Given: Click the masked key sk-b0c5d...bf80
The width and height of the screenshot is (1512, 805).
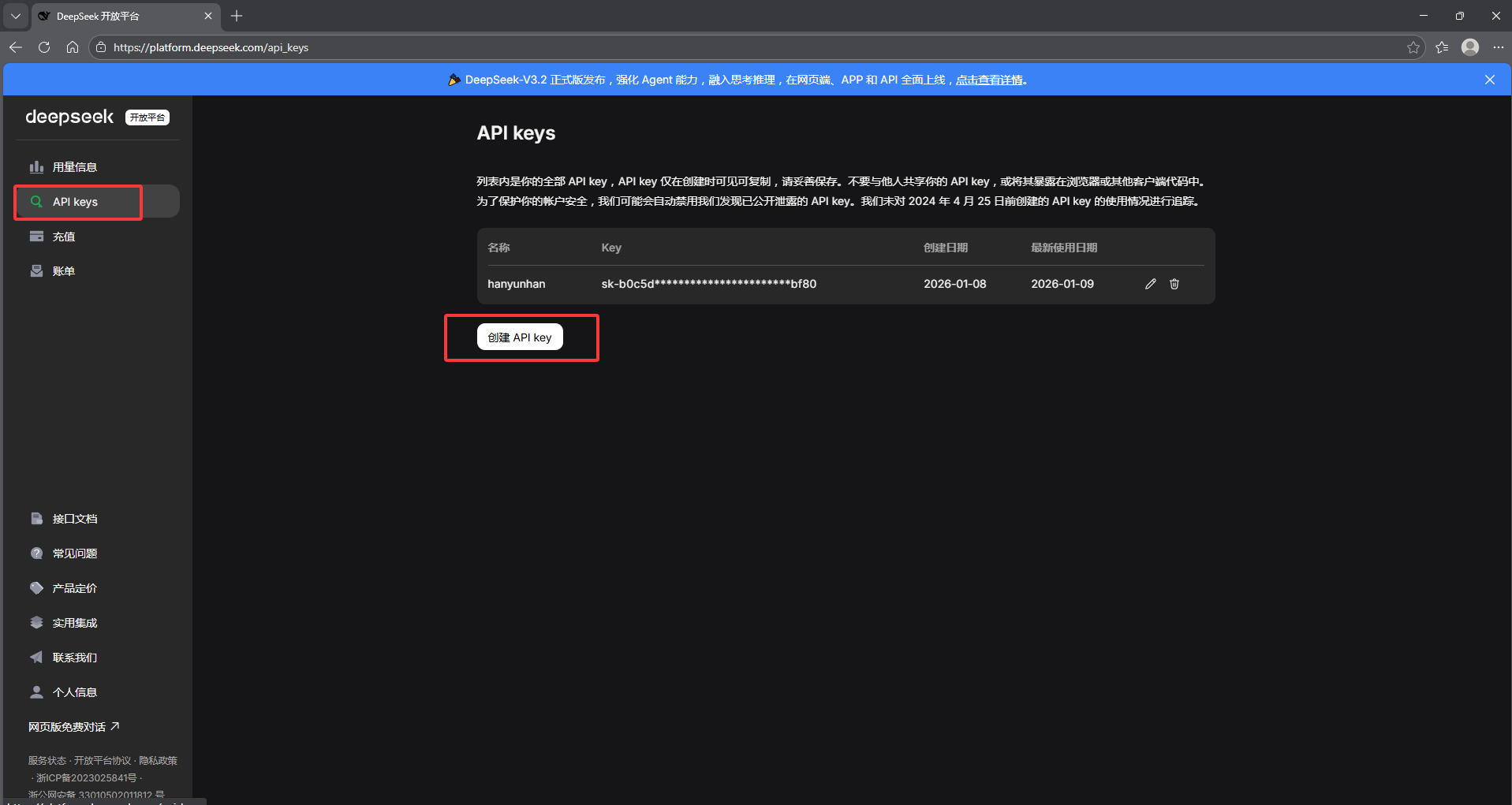Looking at the screenshot, I should (709, 284).
